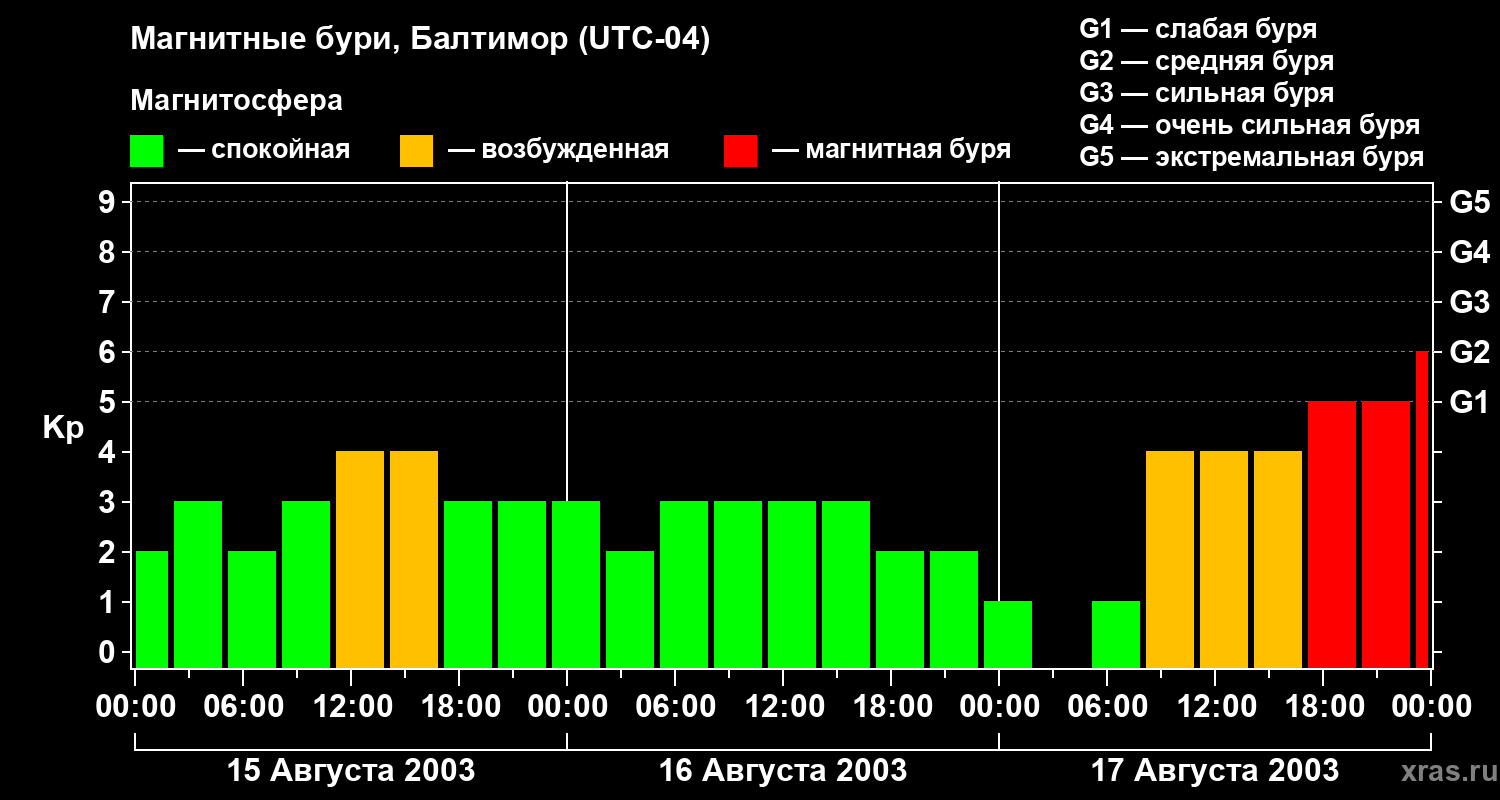Click the orange Kp 4 bar starting 12:00 on 17 August
Image resolution: width=1500 pixels, height=800 pixels.
coord(1224,559)
